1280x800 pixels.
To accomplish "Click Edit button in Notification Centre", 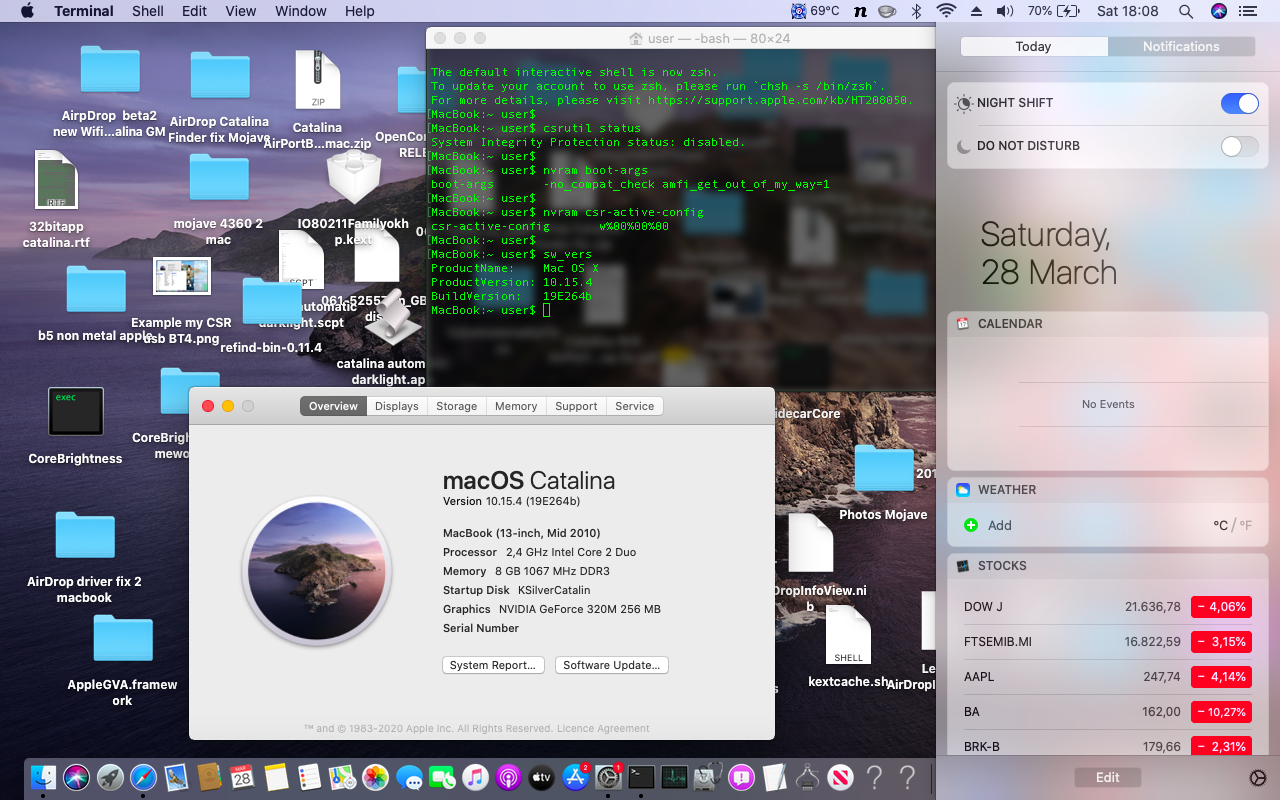I will (x=1107, y=778).
